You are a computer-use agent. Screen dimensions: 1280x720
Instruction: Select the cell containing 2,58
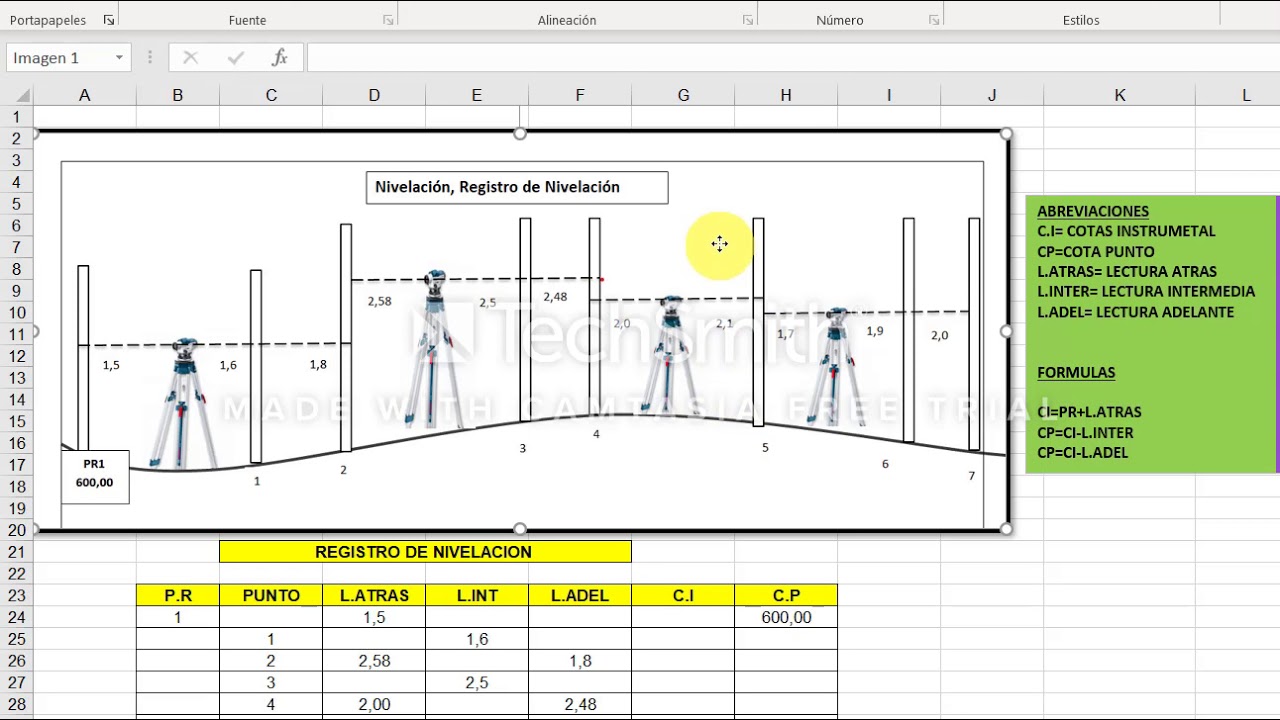(x=374, y=661)
